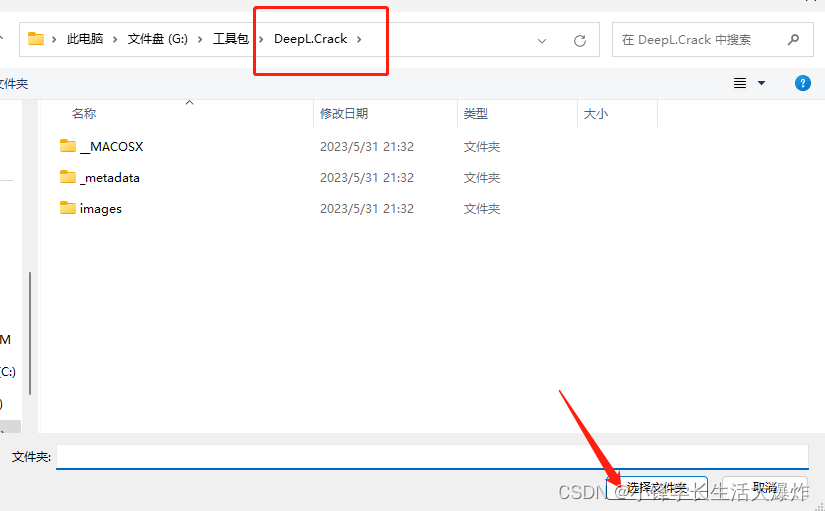
Task: Select the images folder name
Action: click(100, 208)
